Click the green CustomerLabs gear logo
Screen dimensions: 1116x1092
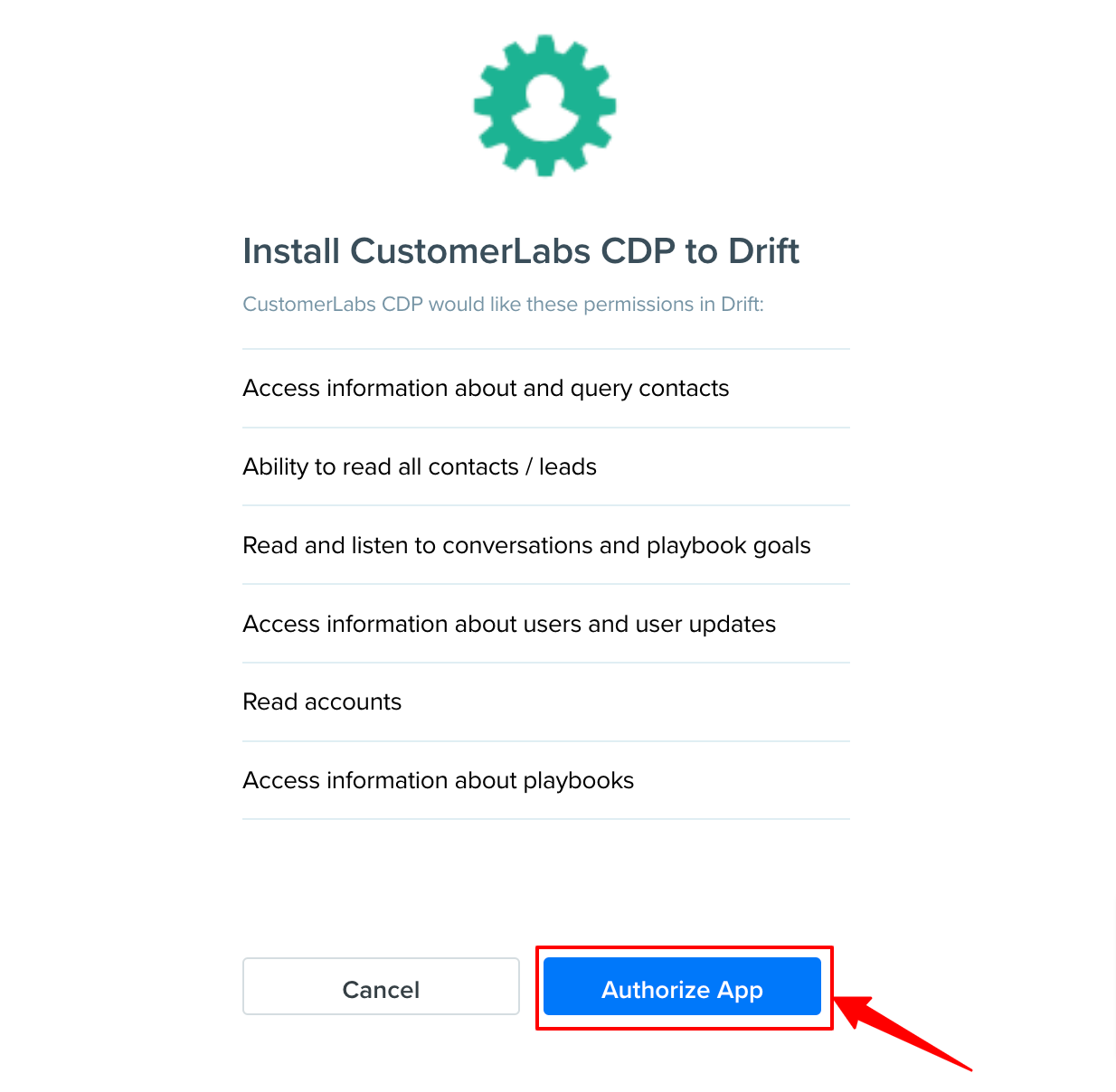coord(544,106)
